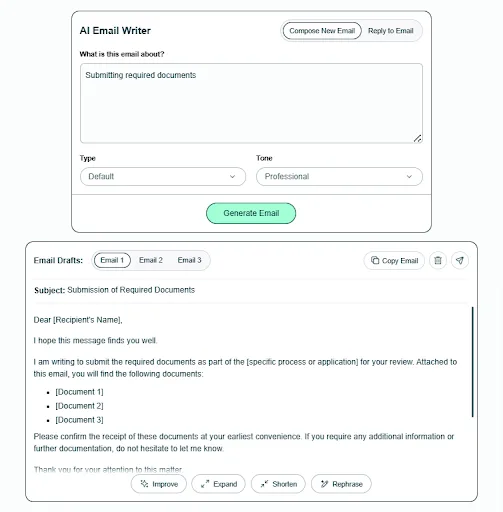Viewport: 503px width, 512px height.
Task: Open the Tone dropdown showing Professional
Action: click(339, 176)
